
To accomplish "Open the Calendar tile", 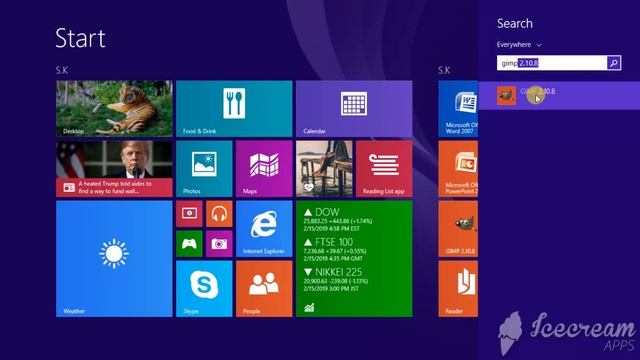I will [354, 108].
